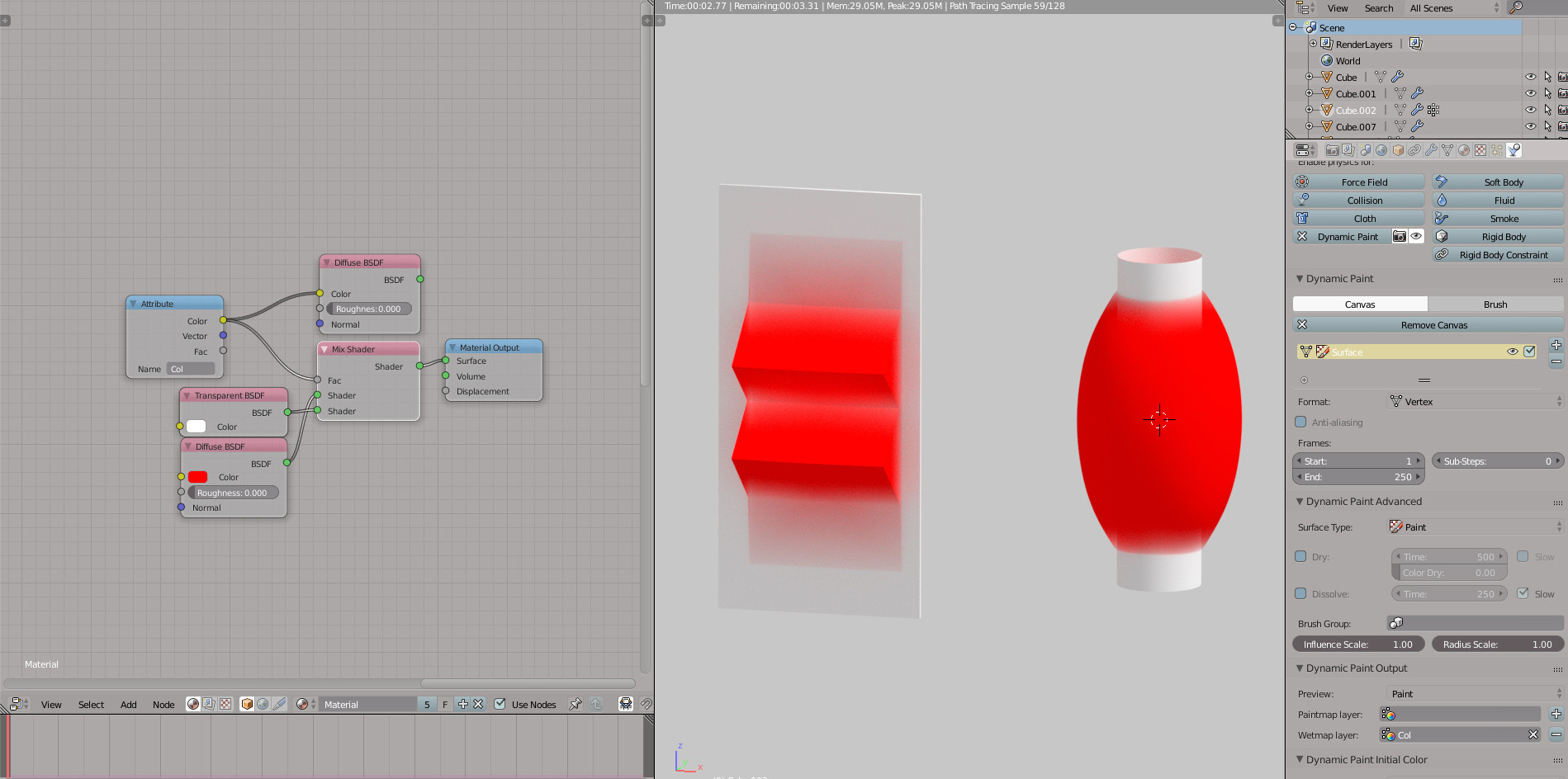This screenshot has width=1568, height=779.
Task: Click the particle grid icon on Cube.002 row
Action: pyautogui.click(x=1433, y=110)
